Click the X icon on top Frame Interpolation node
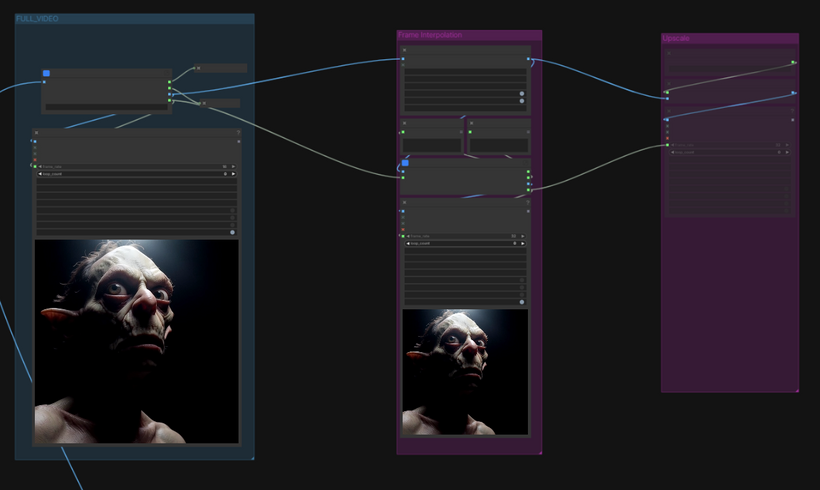This screenshot has width=820, height=490. (x=405, y=50)
